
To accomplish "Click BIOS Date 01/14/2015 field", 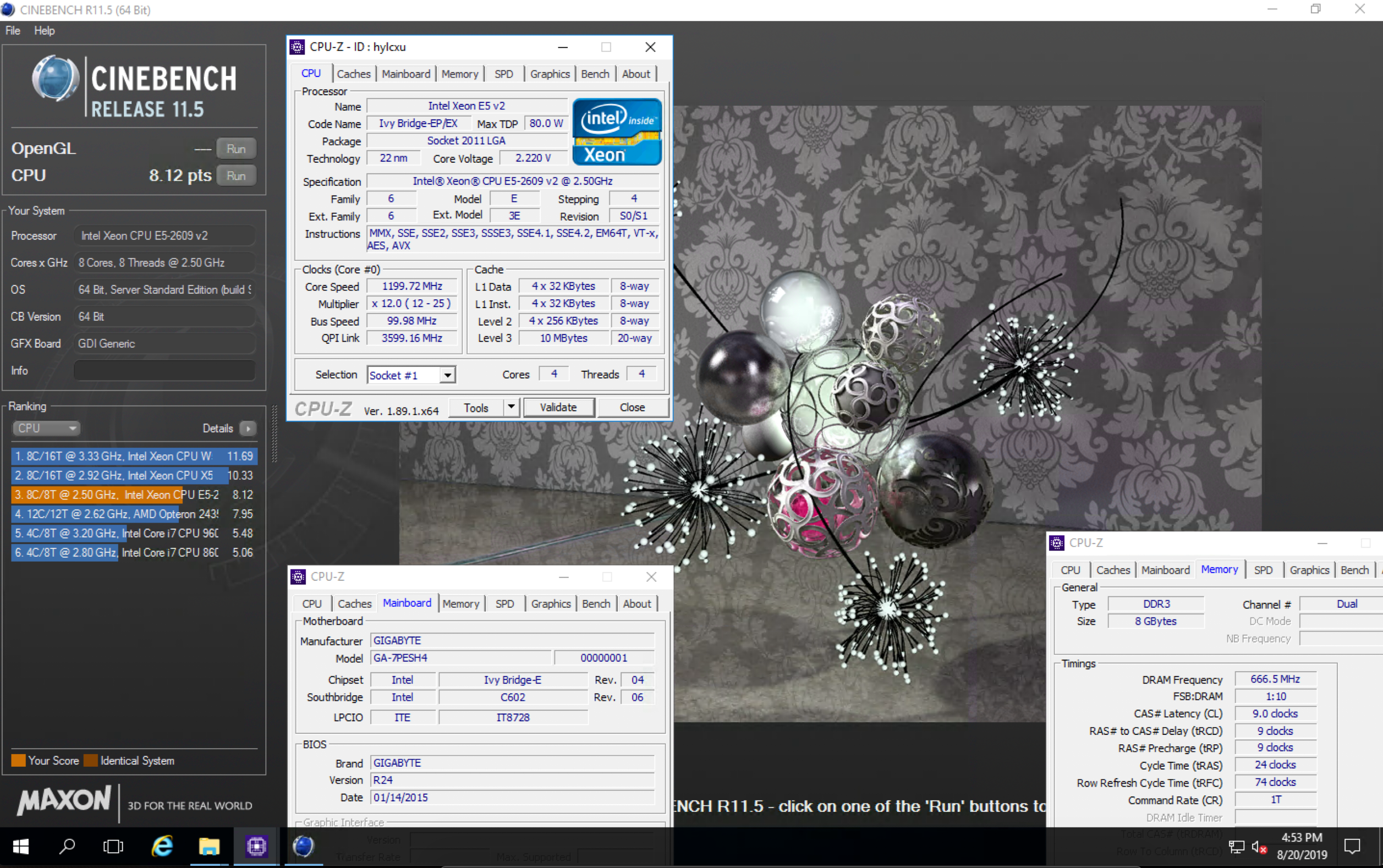I will pyautogui.click(x=512, y=798).
